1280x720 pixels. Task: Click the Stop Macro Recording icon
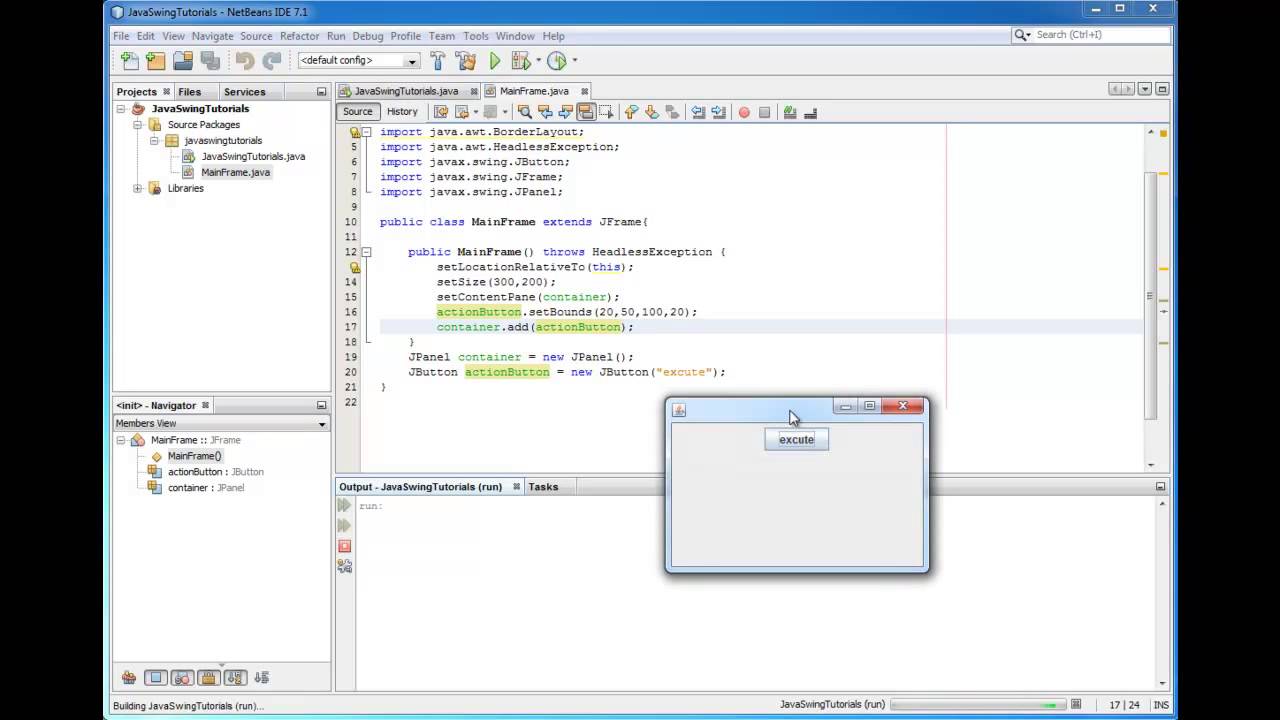click(764, 112)
